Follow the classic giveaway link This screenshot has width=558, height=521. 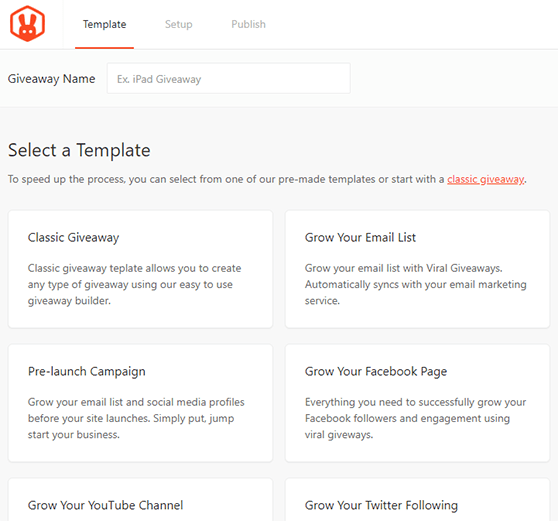click(485, 179)
